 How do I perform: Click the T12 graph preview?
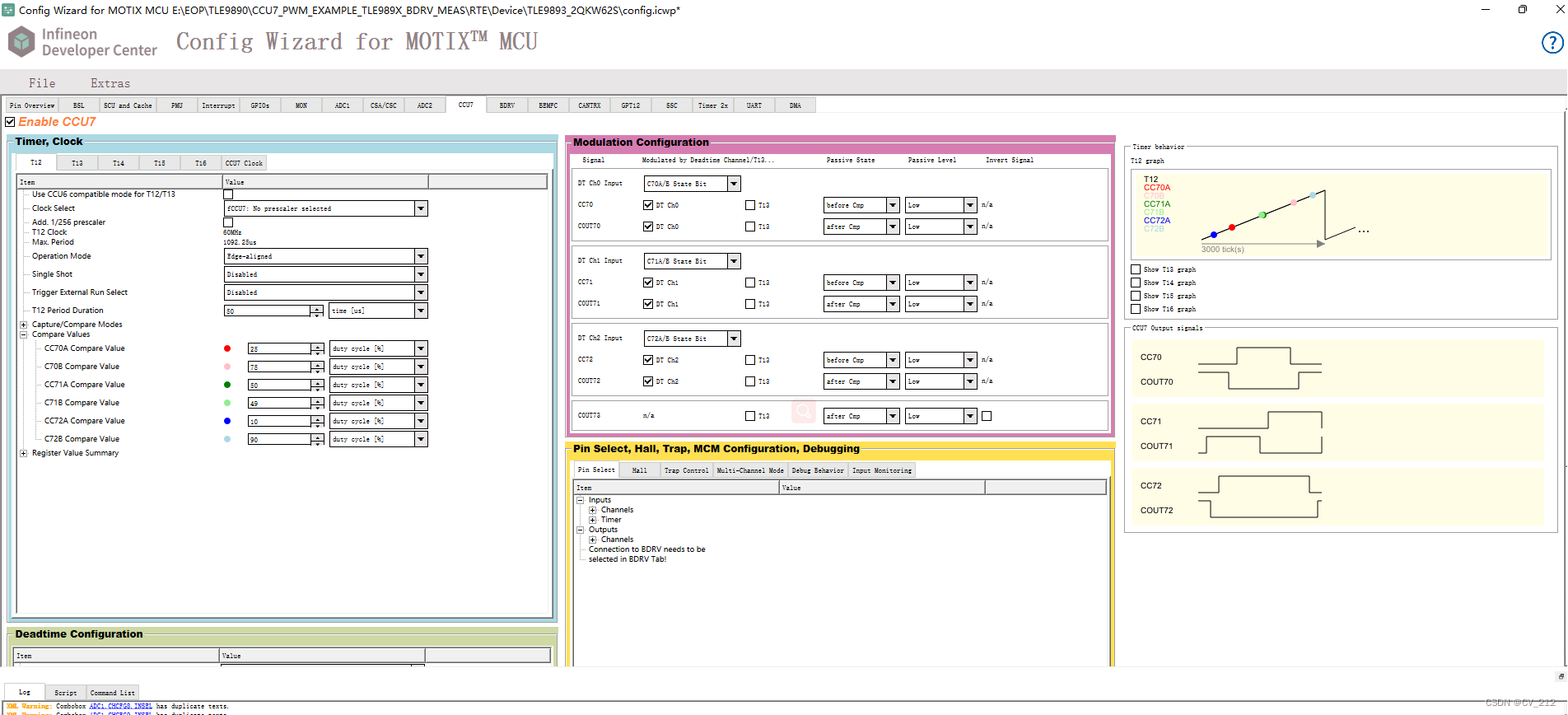click(x=1339, y=214)
